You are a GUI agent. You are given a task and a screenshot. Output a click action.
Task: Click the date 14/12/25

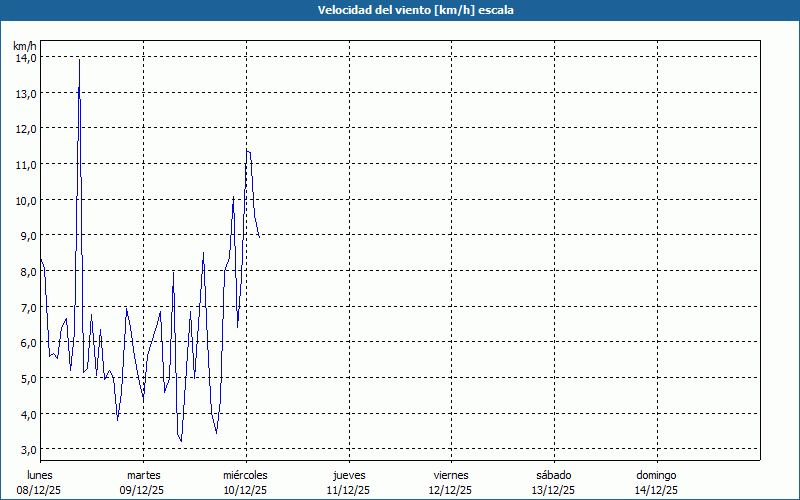pos(656,490)
